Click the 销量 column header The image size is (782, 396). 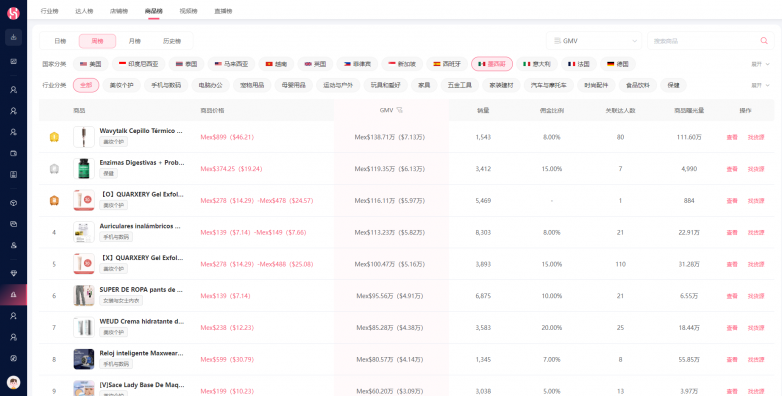pos(483,110)
